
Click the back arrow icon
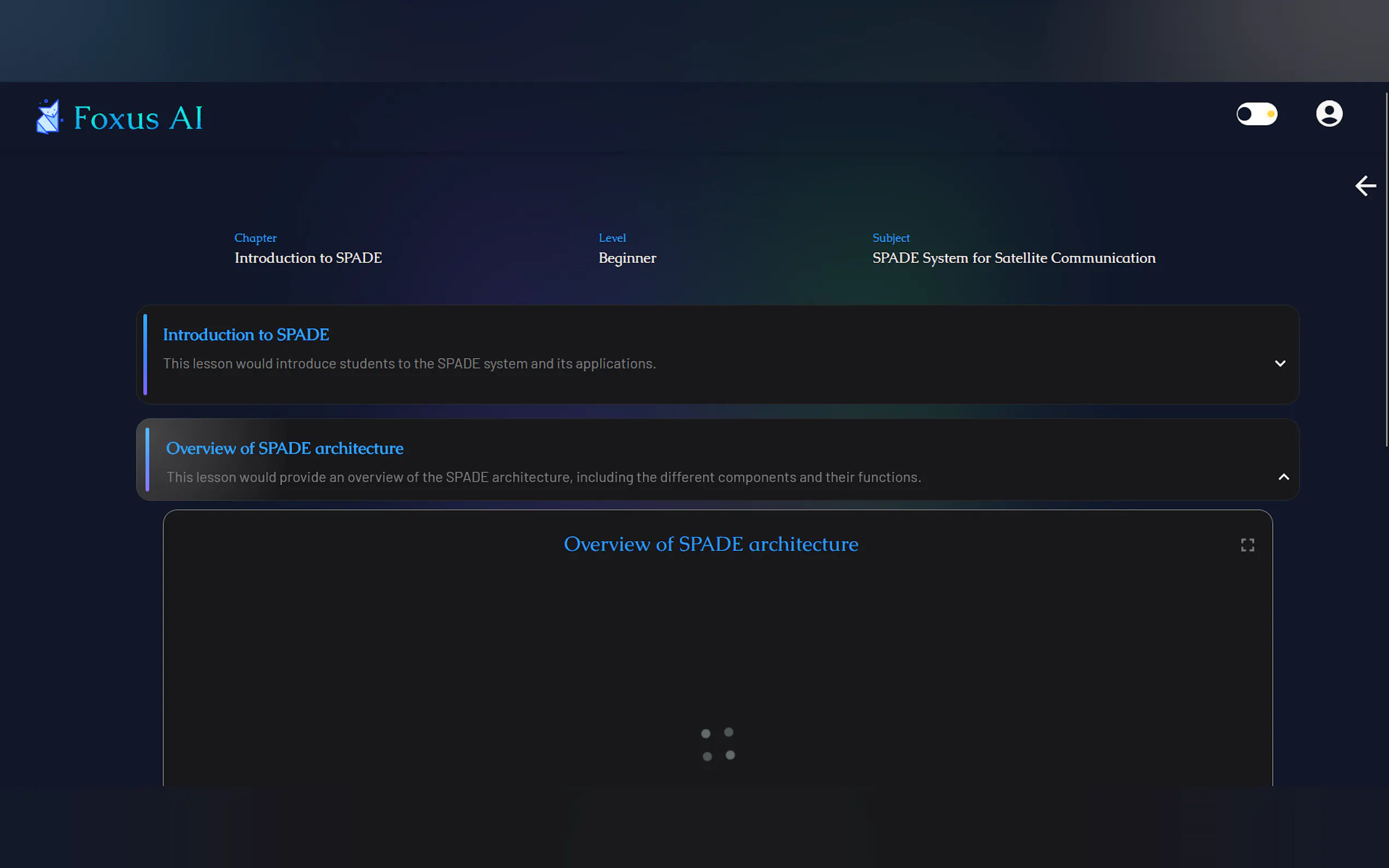click(x=1365, y=186)
